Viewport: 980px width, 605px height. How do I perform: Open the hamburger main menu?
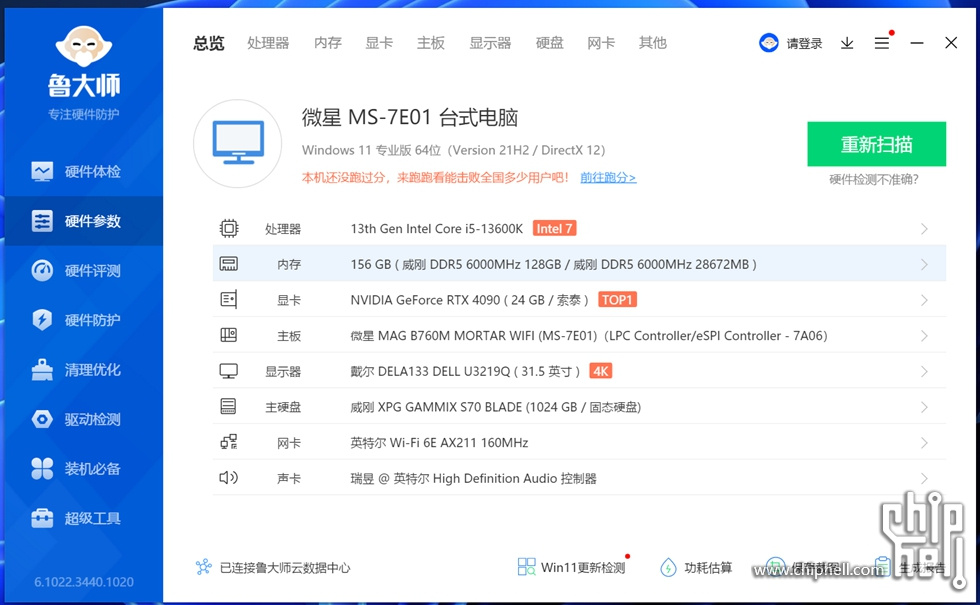[x=882, y=43]
